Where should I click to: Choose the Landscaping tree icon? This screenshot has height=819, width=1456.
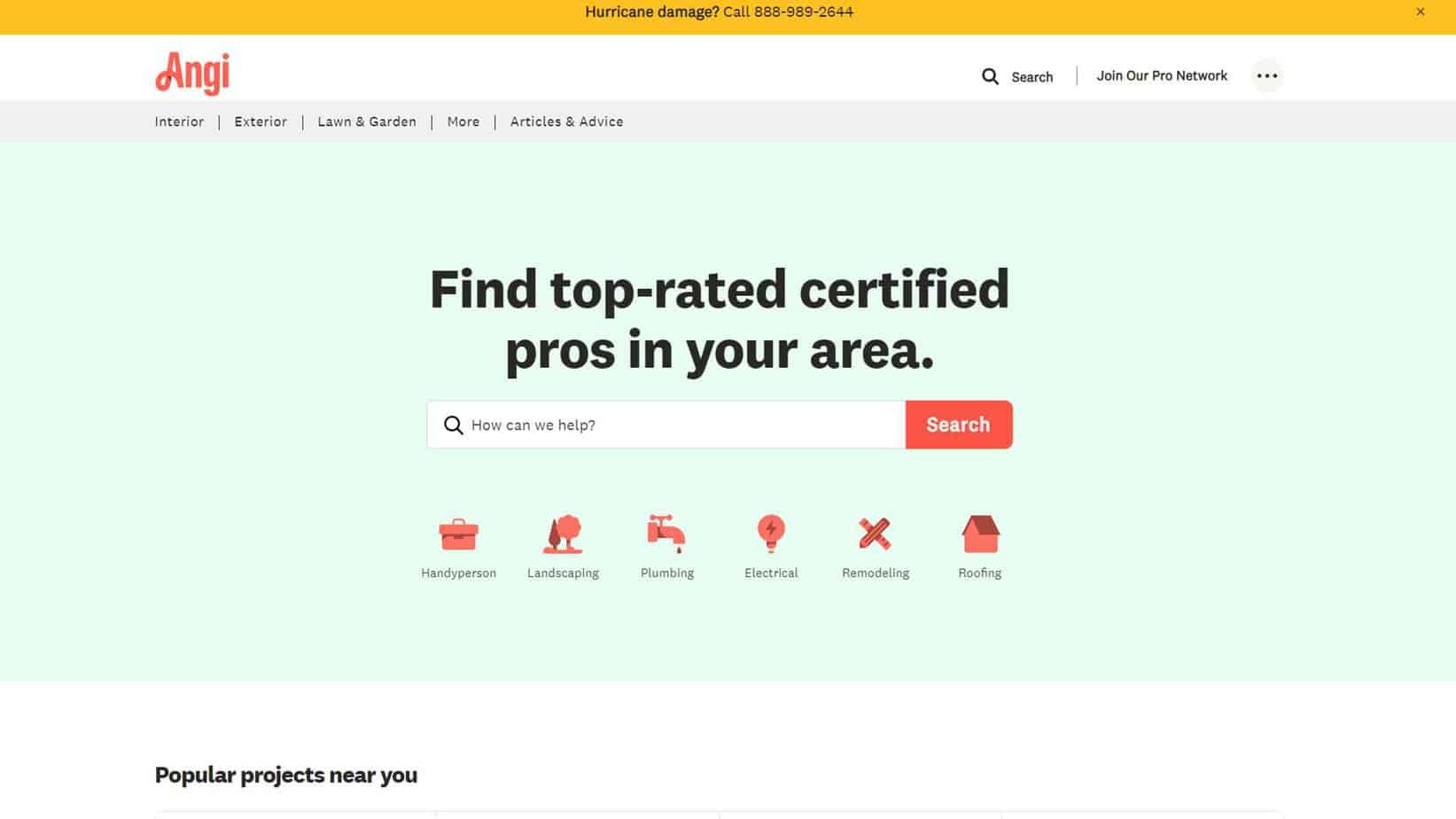click(x=563, y=534)
